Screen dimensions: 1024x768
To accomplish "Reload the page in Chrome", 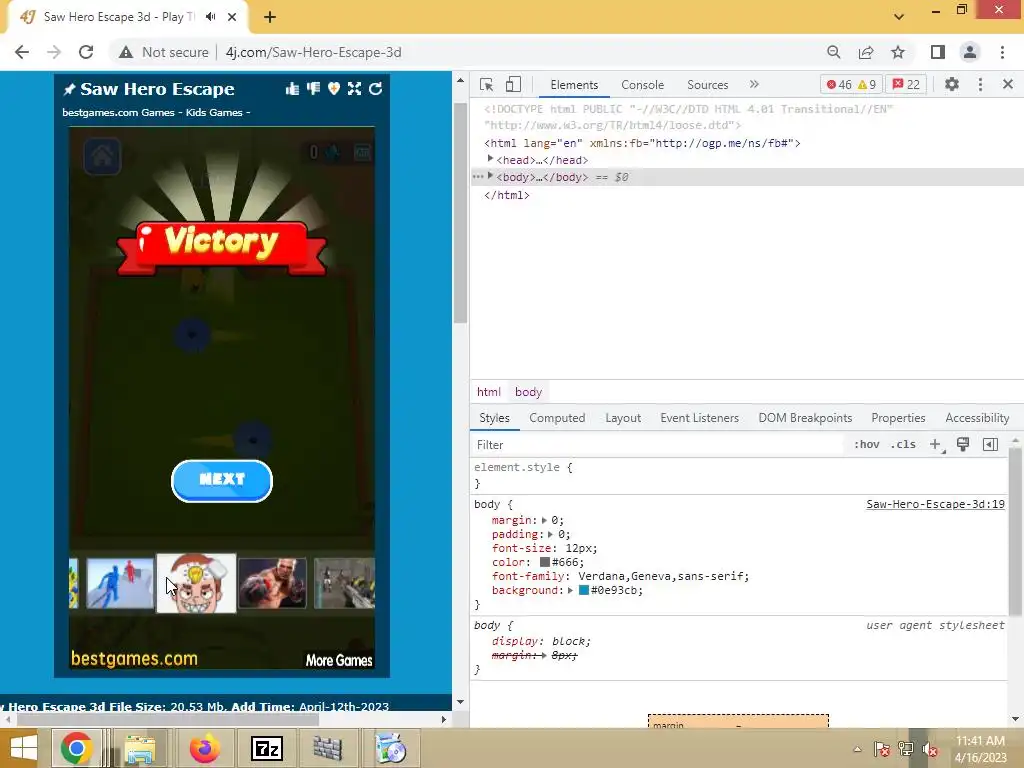I will pyautogui.click(x=86, y=52).
